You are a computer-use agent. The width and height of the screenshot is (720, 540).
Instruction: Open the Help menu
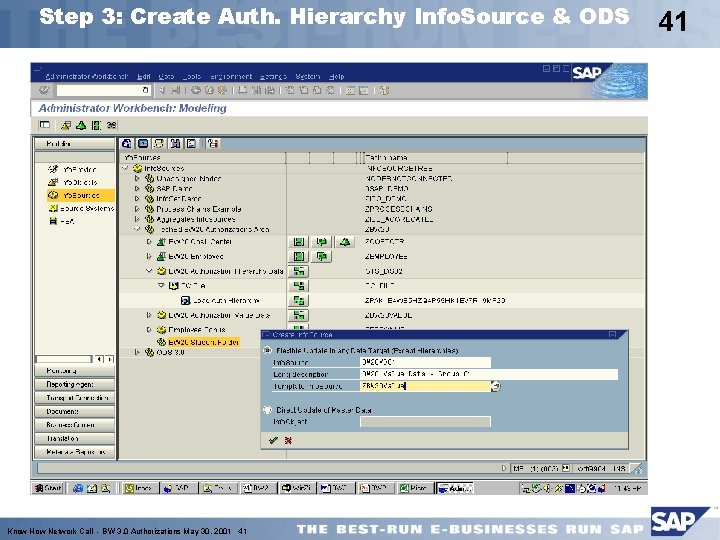tap(336, 76)
